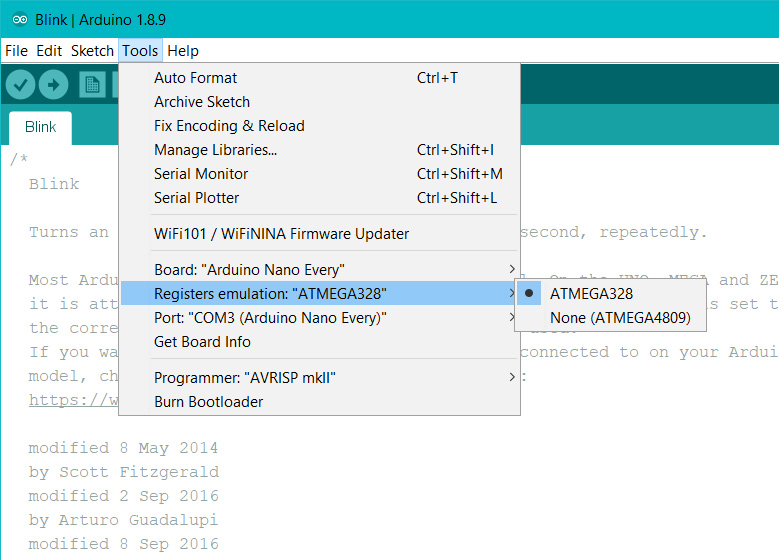Click the "modified 8 May 2014" comment line
This screenshot has height=560, width=779.
pyautogui.click(x=123, y=448)
